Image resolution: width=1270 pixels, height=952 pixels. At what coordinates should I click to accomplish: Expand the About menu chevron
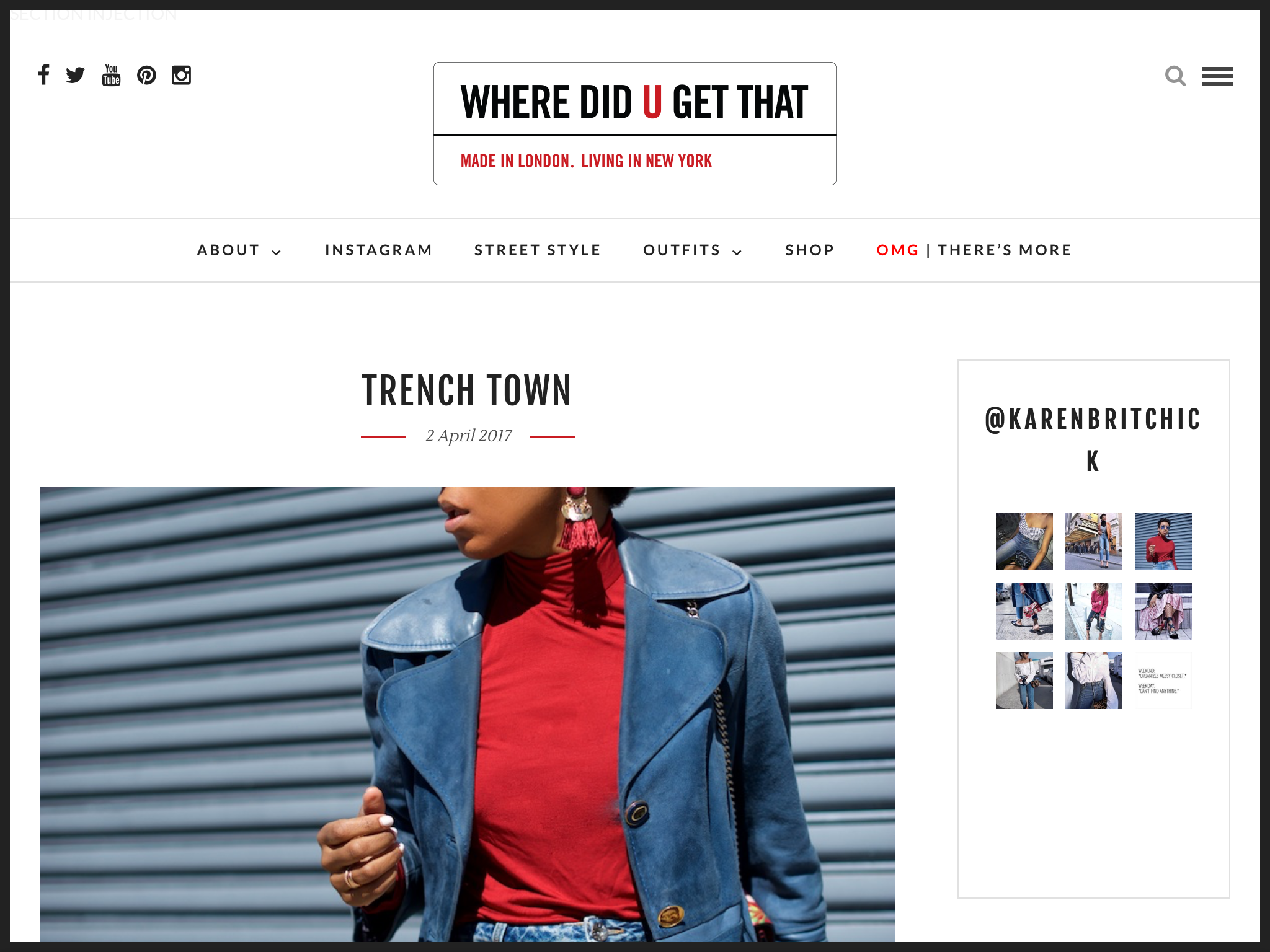277,252
